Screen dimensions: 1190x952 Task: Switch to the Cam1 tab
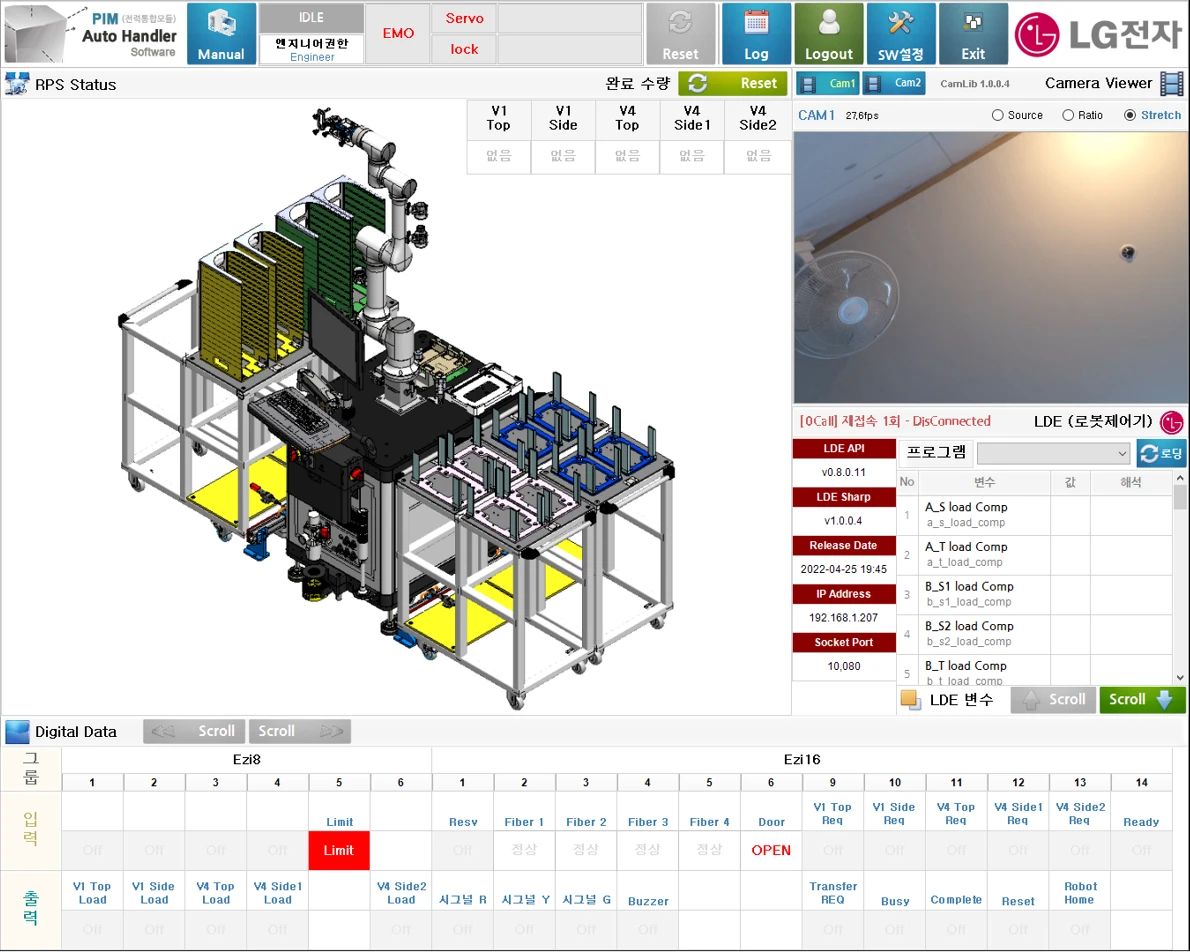tap(828, 83)
